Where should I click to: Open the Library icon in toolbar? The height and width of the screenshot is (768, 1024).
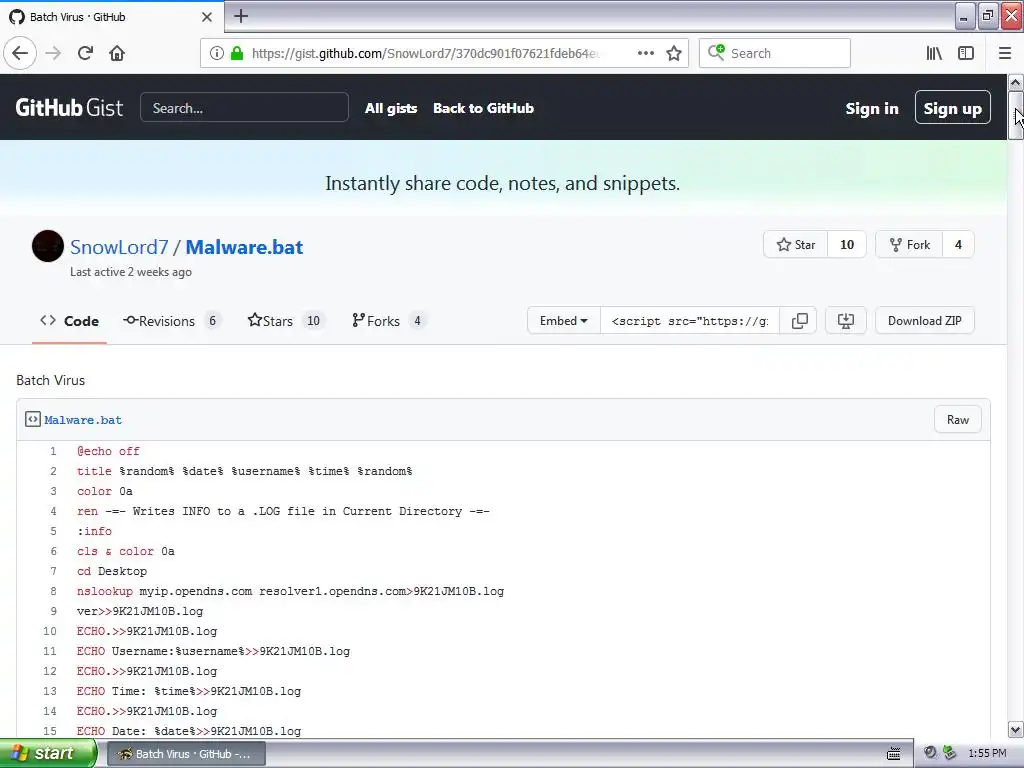pos(934,53)
